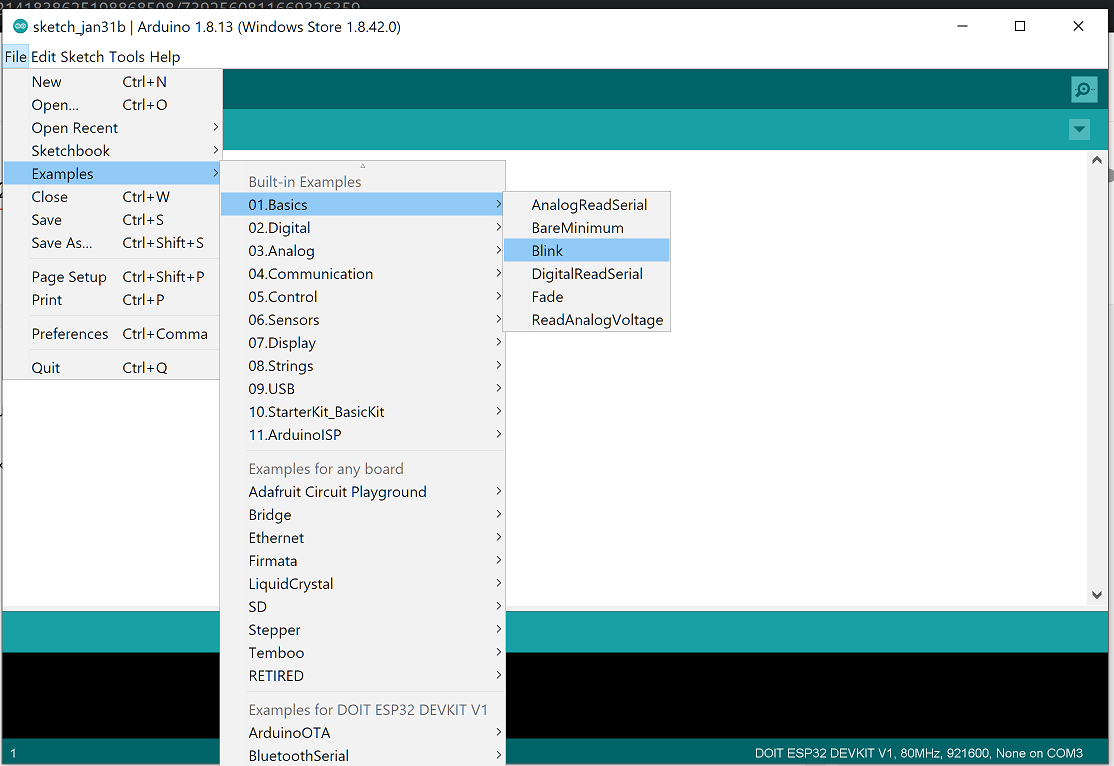Open the File menu
The image size is (1114, 766).
point(16,57)
